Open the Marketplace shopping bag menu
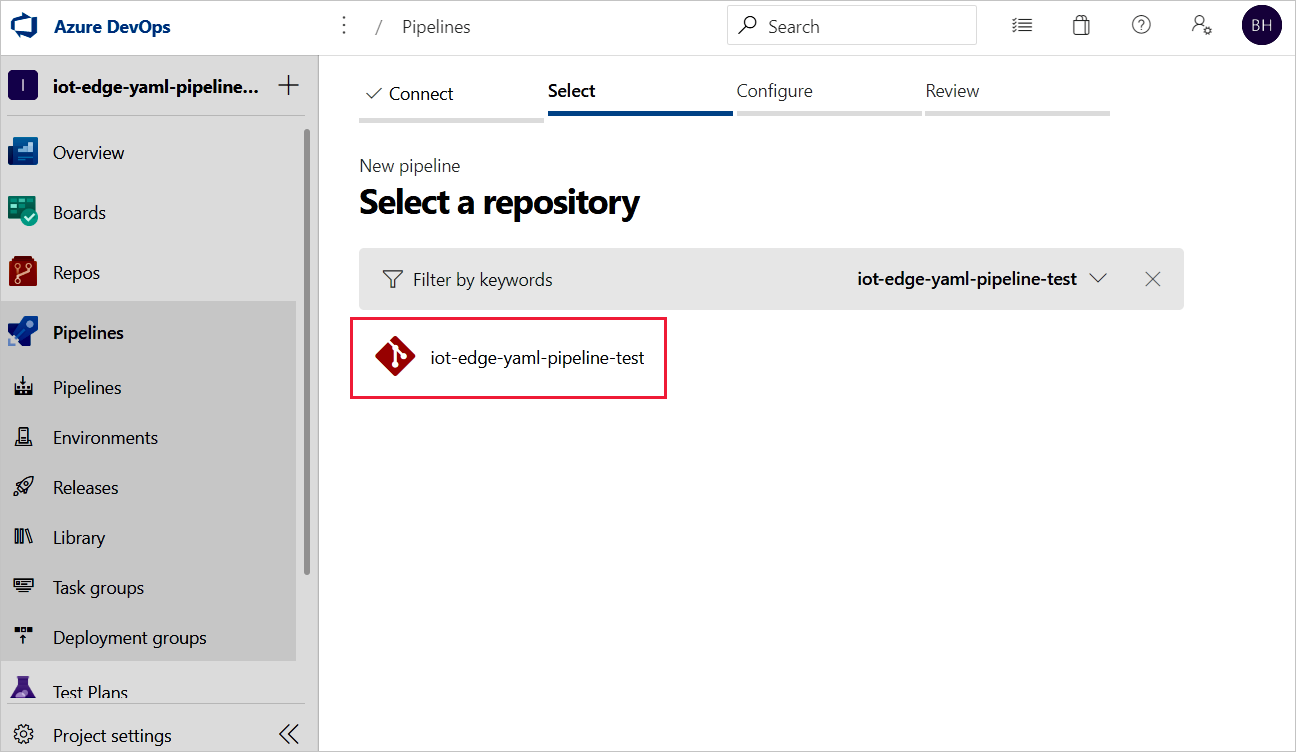The image size is (1296, 752). [x=1081, y=25]
